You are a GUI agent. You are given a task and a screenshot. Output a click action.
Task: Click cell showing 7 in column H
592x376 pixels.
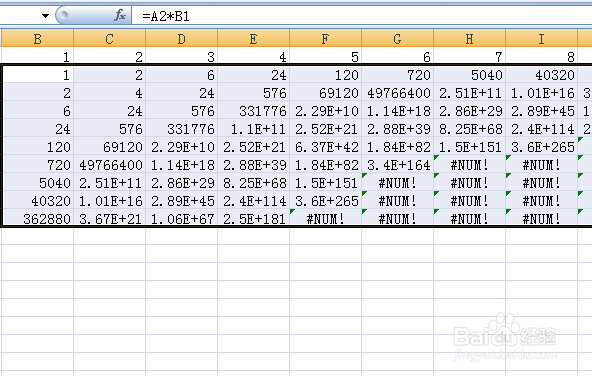click(469, 57)
